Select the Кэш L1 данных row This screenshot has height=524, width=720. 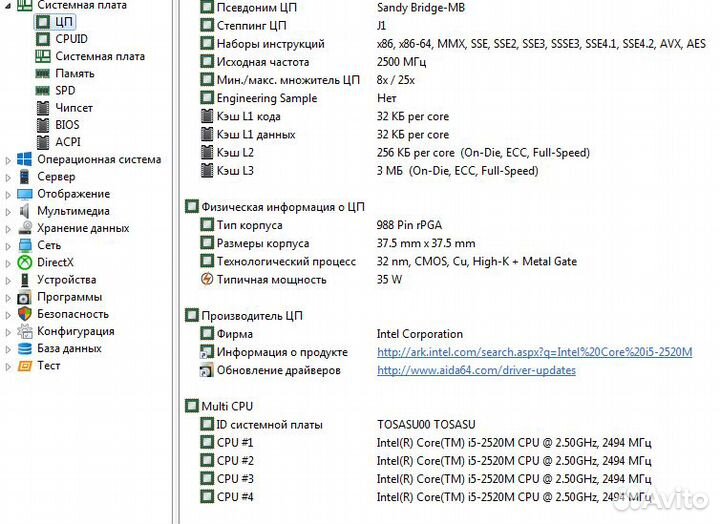(x=325, y=135)
